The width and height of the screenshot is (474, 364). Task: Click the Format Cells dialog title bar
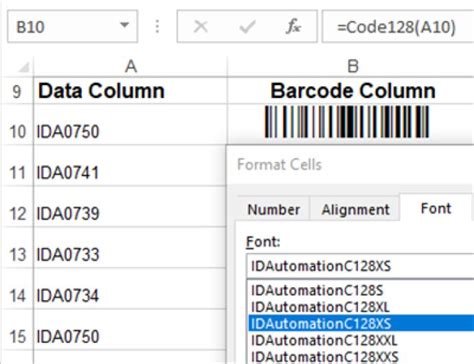(x=350, y=165)
